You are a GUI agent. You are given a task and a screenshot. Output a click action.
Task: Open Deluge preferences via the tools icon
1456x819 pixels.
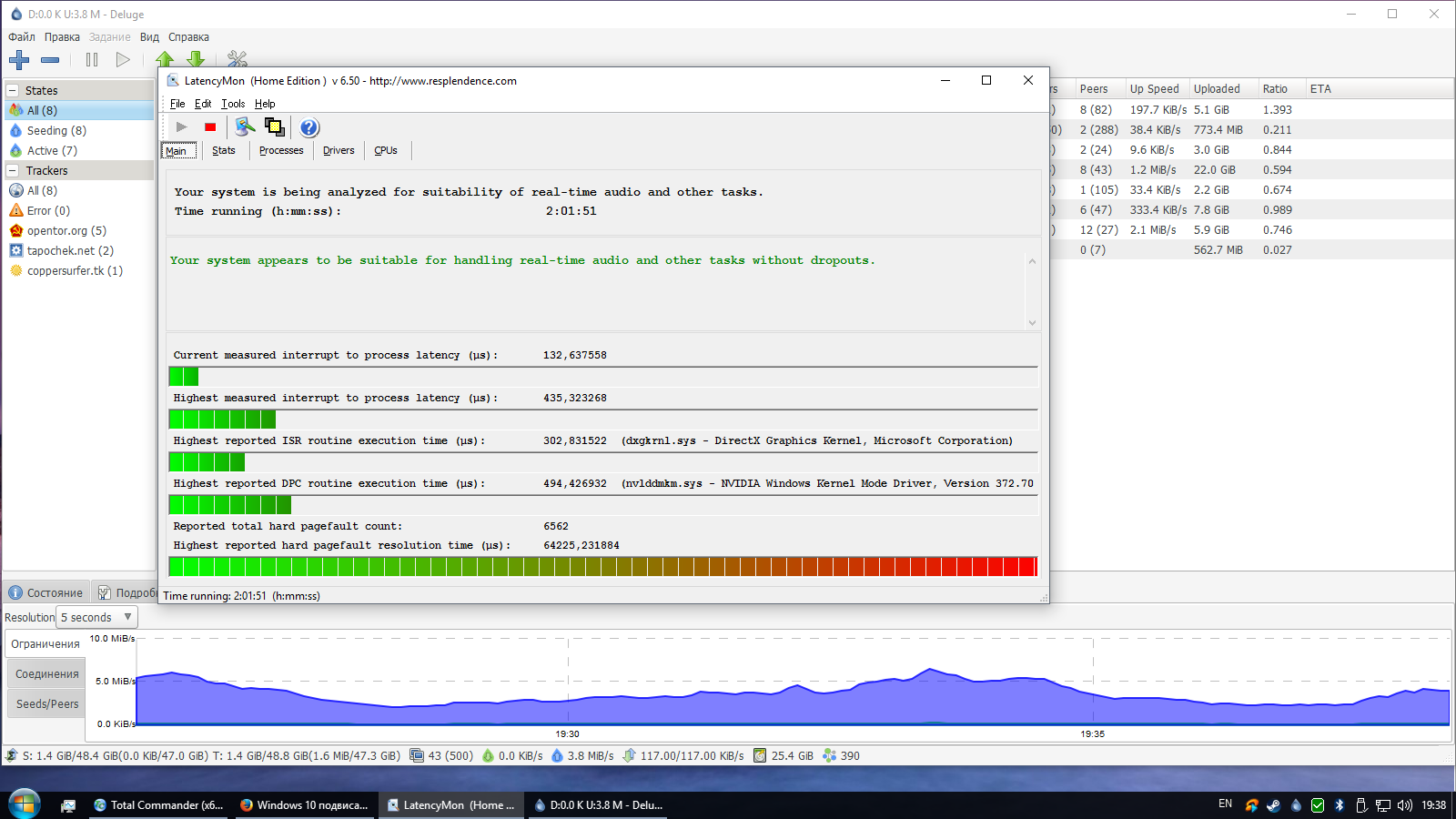point(238,60)
